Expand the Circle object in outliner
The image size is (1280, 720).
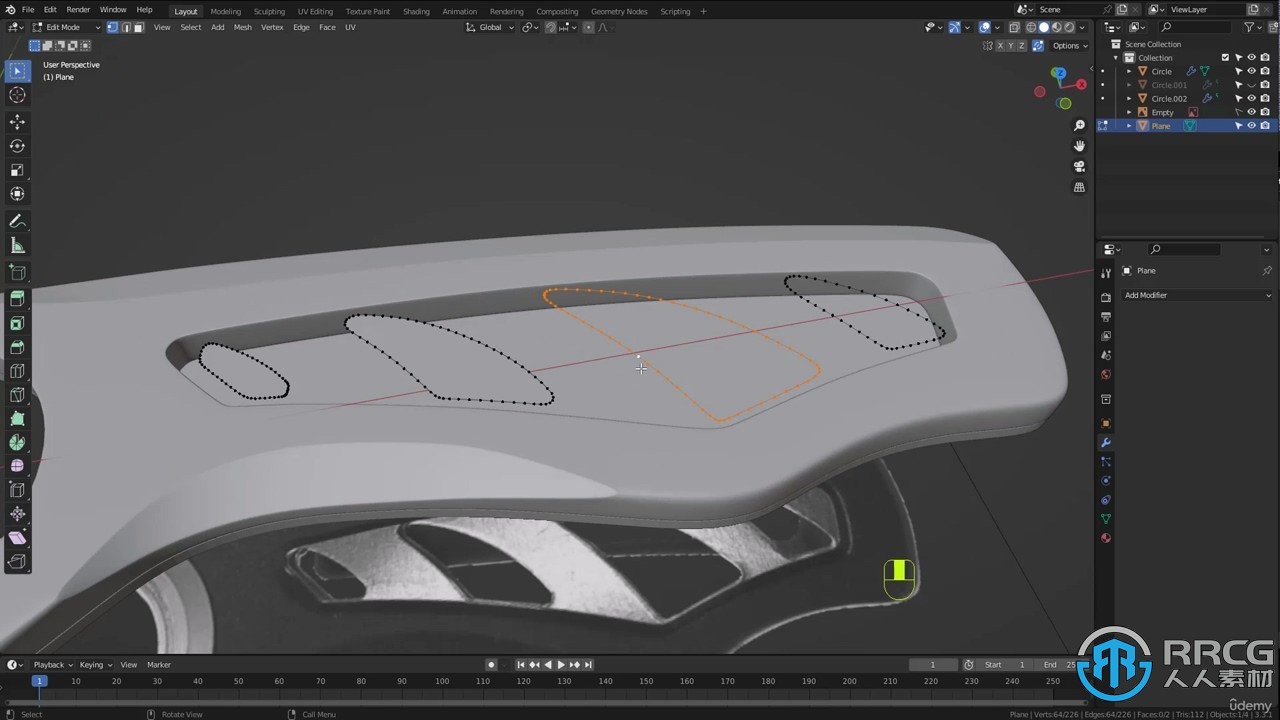(x=1129, y=71)
